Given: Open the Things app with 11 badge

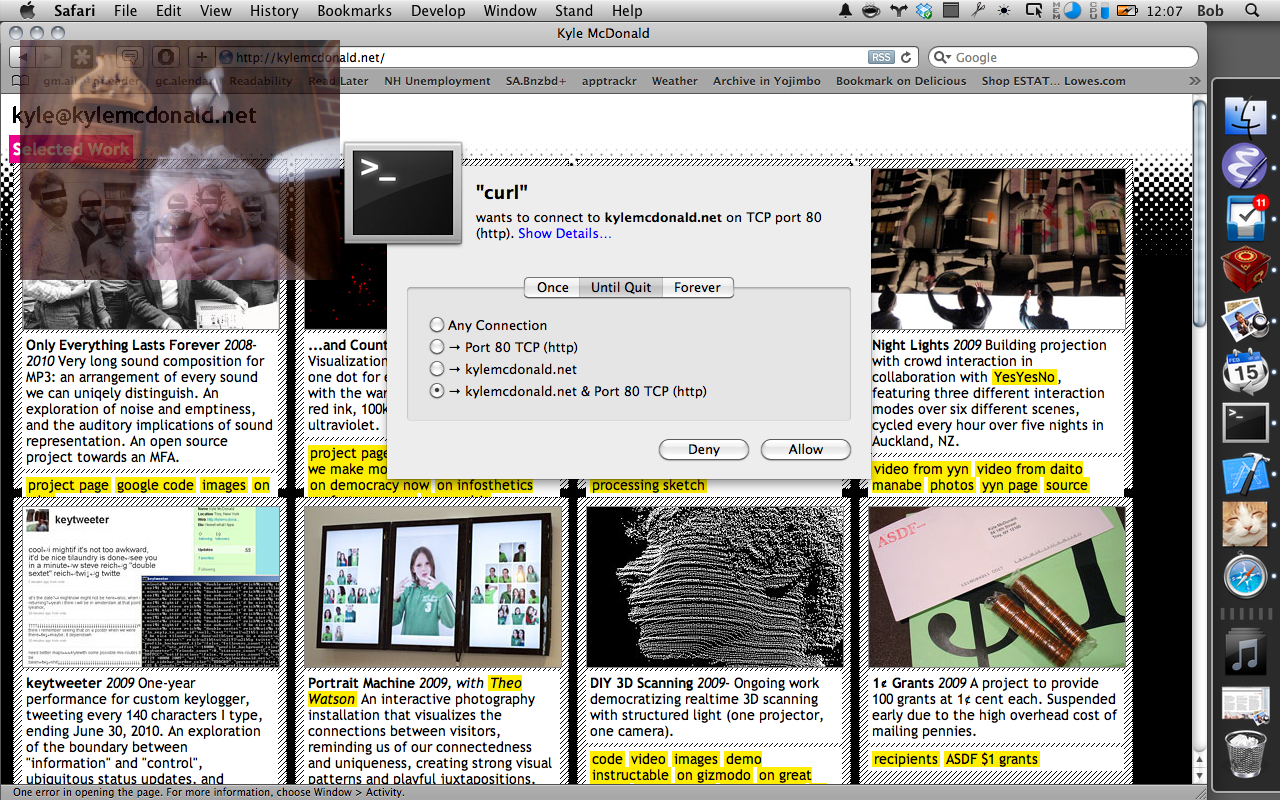Looking at the screenshot, I should 1245,218.
